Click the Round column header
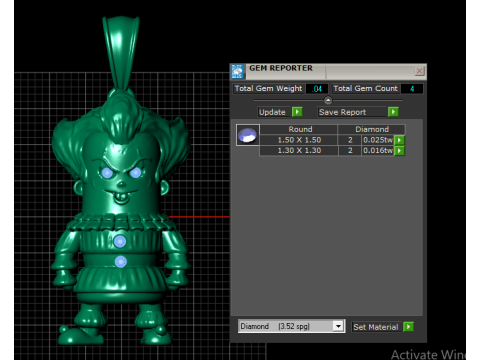Screen dimensions: 480x360 click(x=300, y=129)
